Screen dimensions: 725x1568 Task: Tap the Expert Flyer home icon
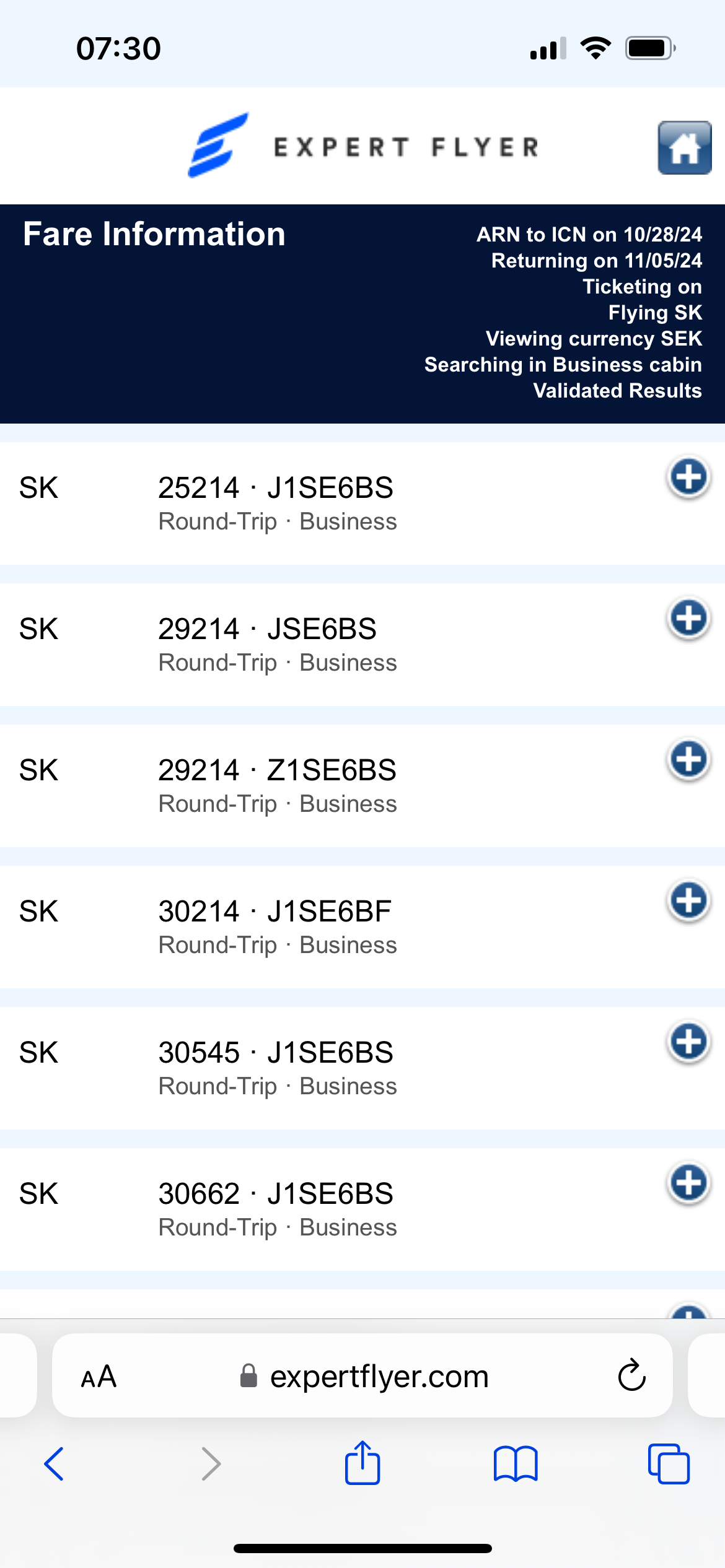684,148
